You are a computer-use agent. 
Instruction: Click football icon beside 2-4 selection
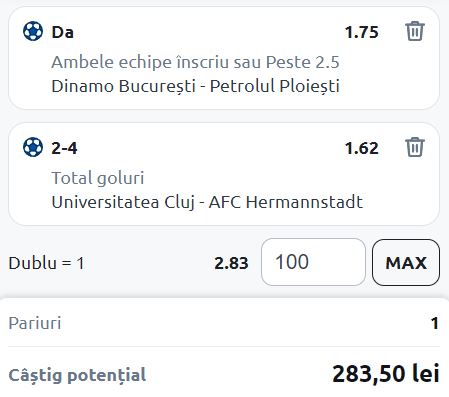pos(33,147)
